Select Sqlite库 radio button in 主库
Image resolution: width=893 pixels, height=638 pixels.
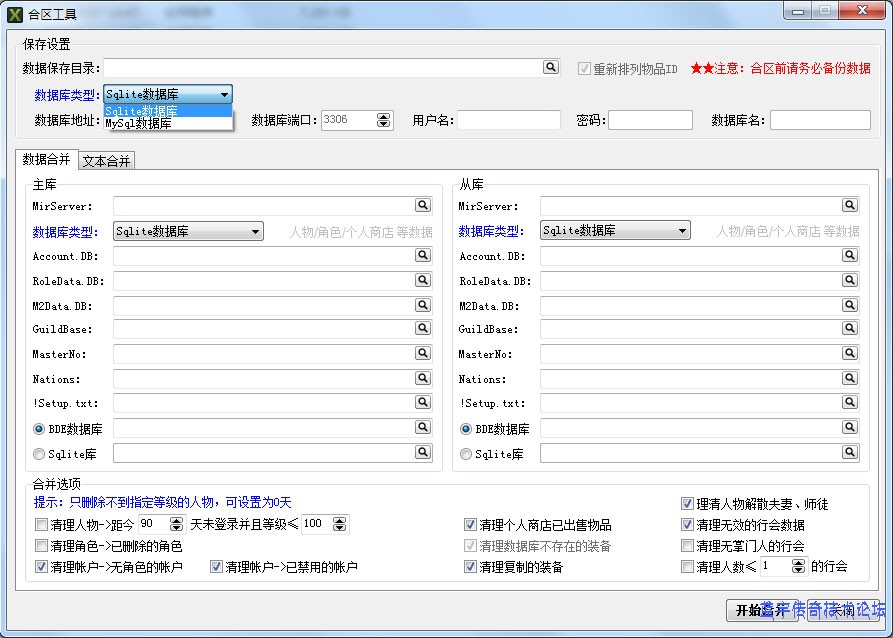tap(40, 454)
